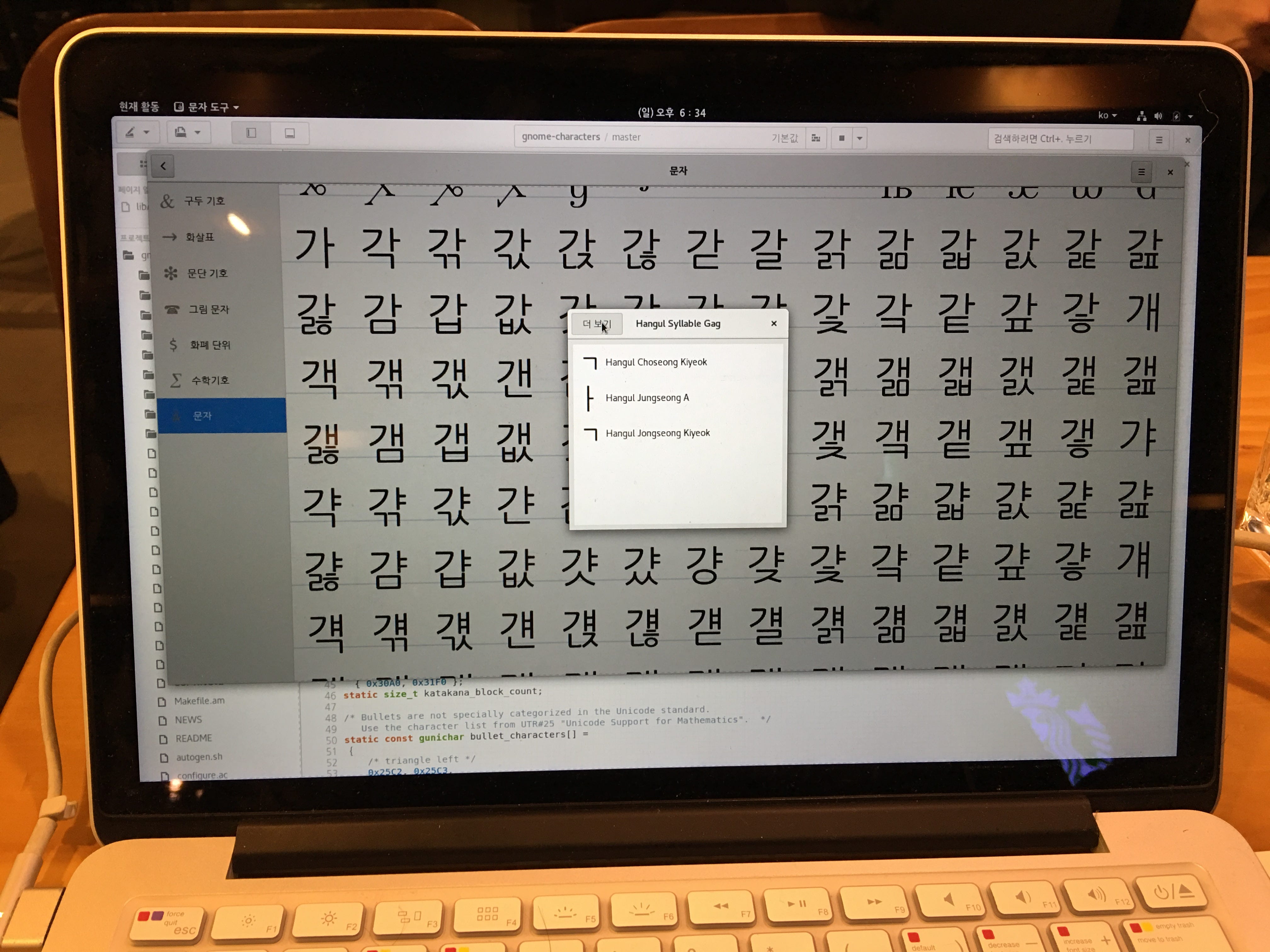This screenshot has height=952, width=1270.
Task: Click the dollar icon beside 화폐 단위
Action: pos(173,344)
